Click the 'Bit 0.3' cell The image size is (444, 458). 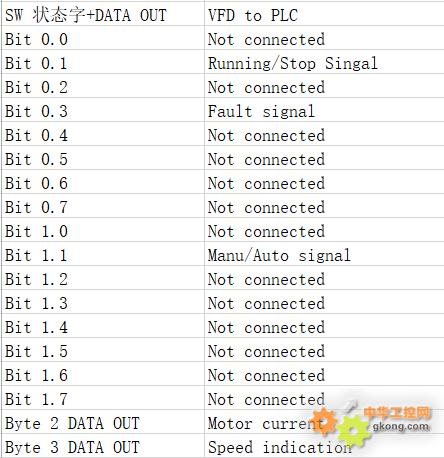(103, 110)
